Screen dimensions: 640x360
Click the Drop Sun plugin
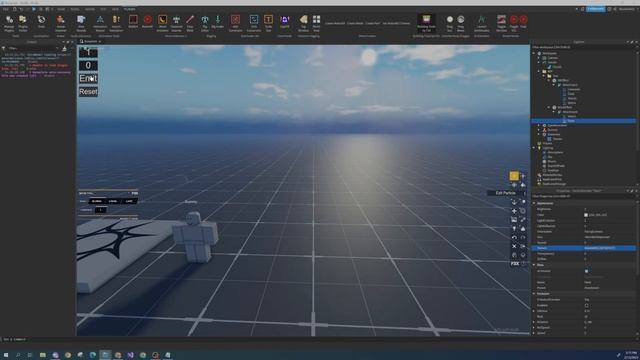449,23
